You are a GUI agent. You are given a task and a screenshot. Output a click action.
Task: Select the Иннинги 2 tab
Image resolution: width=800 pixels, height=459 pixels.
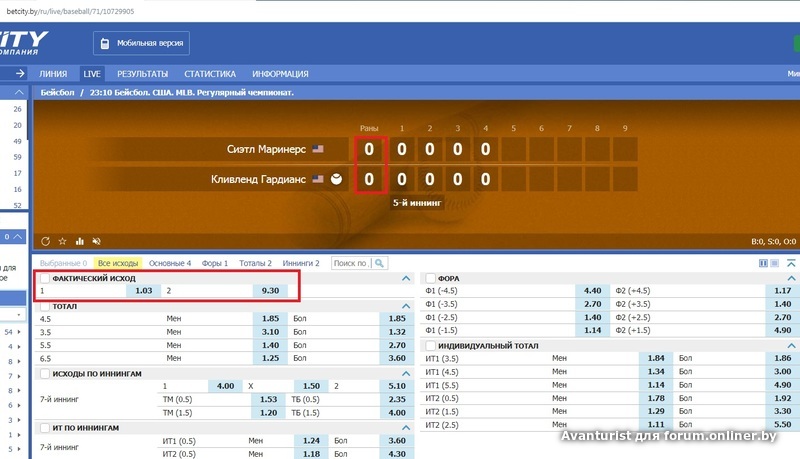tap(301, 263)
